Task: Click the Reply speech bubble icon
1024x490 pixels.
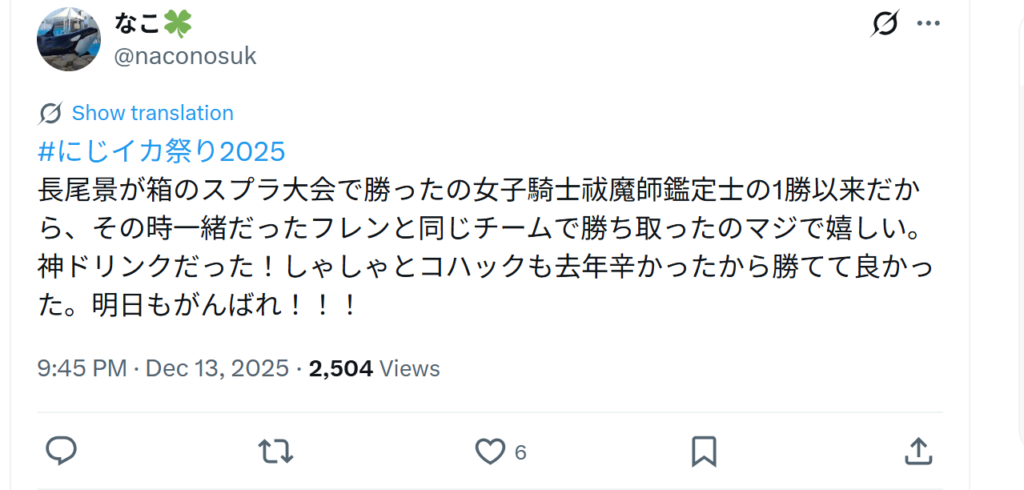Action: pos(62,450)
